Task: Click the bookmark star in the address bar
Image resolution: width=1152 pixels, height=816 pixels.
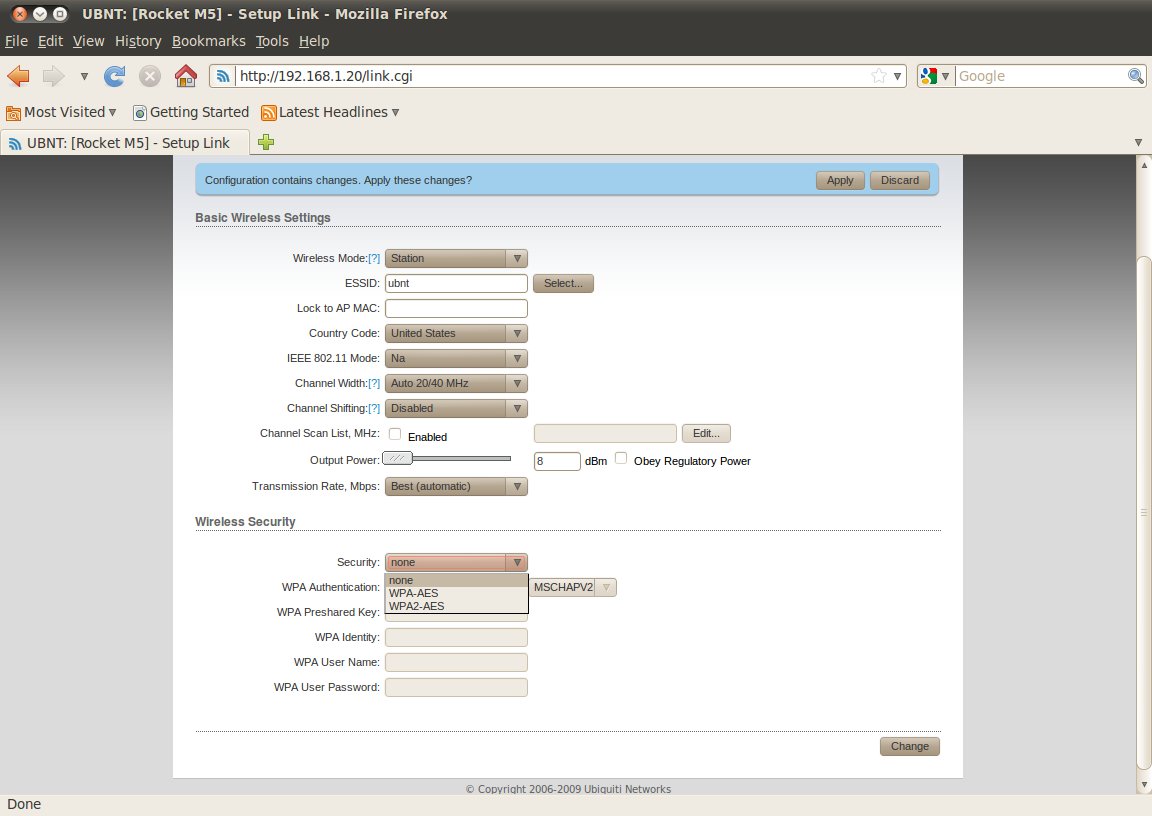Action: pos(878,76)
